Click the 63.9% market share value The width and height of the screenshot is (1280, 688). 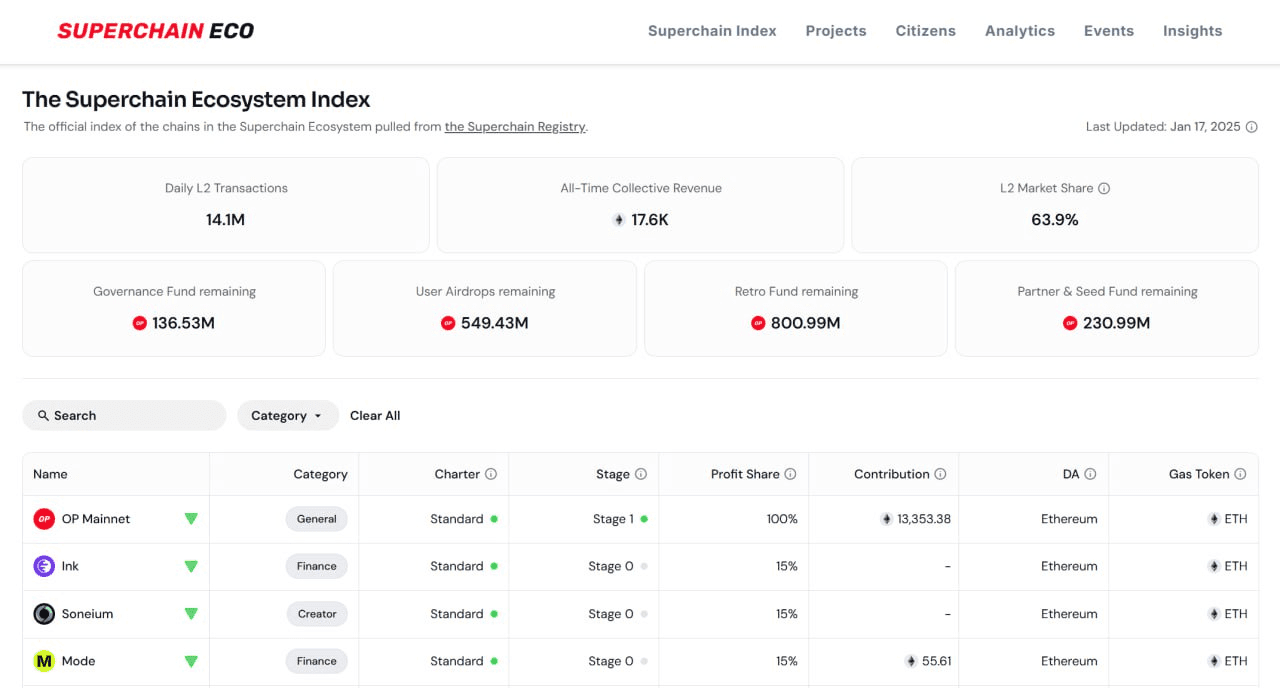1055,220
